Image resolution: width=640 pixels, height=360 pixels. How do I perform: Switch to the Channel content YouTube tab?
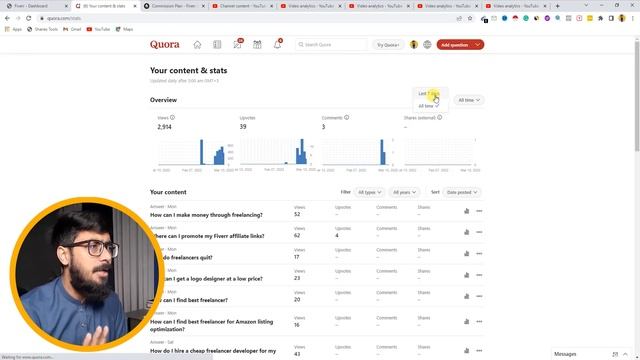click(x=242, y=6)
